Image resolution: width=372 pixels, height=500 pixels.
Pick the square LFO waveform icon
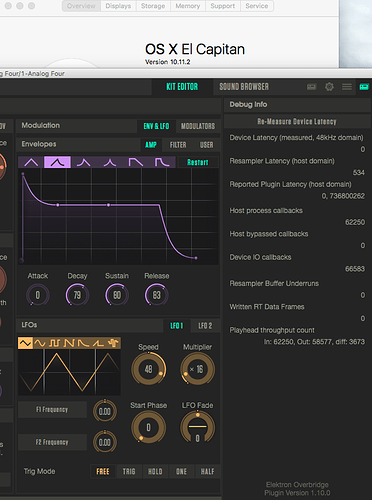click(x=54, y=343)
